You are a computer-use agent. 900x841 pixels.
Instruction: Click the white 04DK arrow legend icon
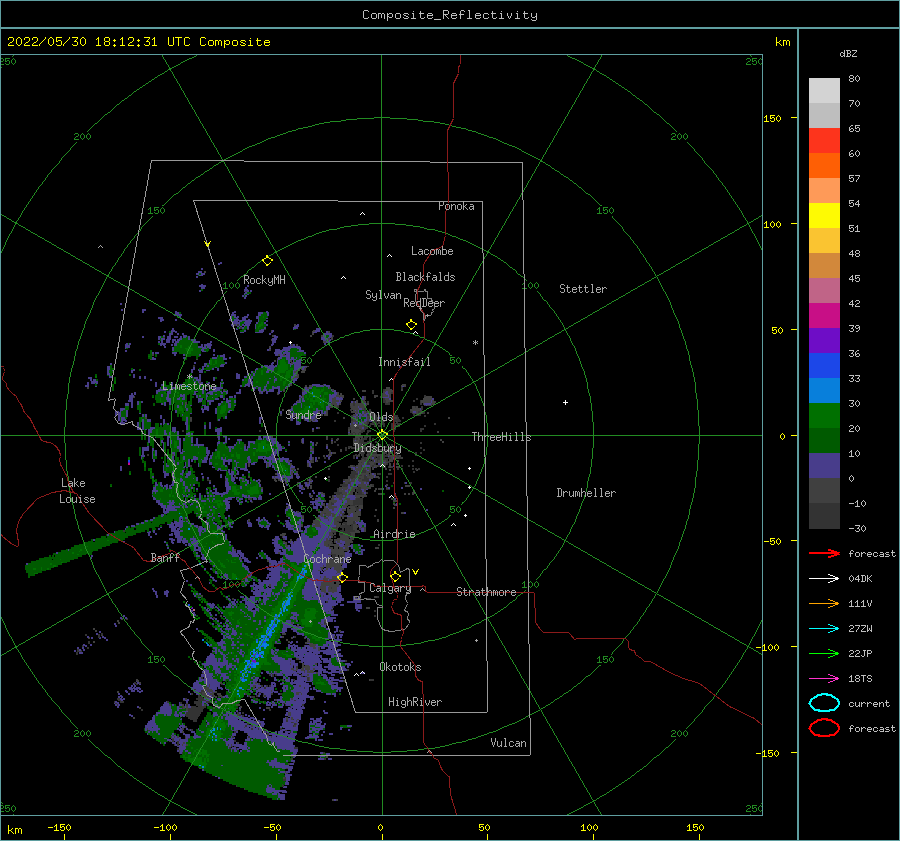coord(824,578)
